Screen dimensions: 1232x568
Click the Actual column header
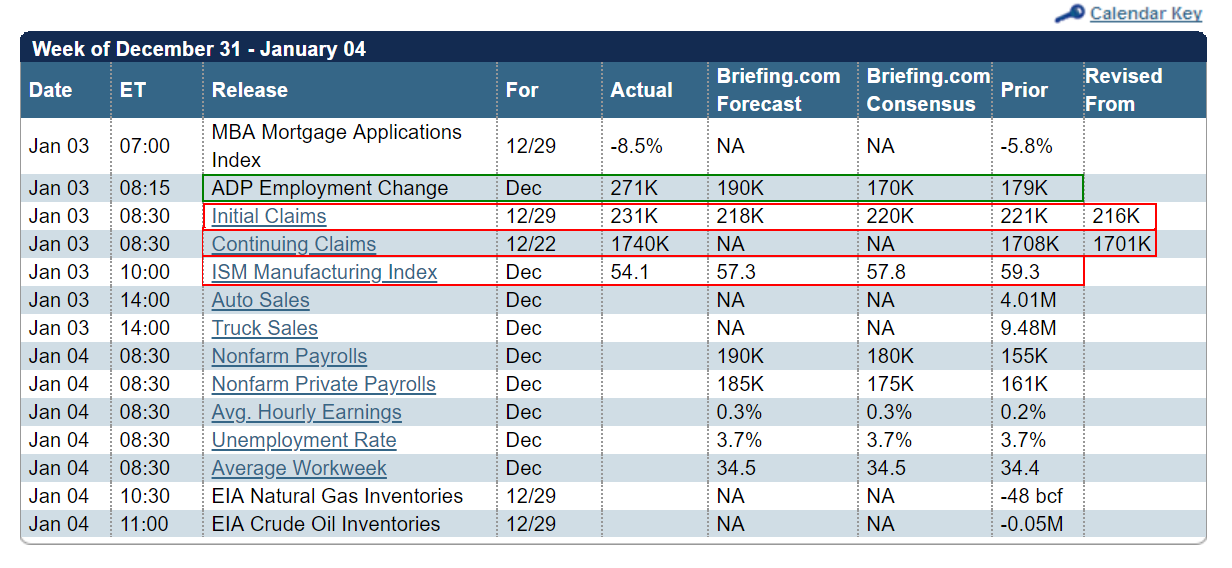pyautogui.click(x=641, y=90)
